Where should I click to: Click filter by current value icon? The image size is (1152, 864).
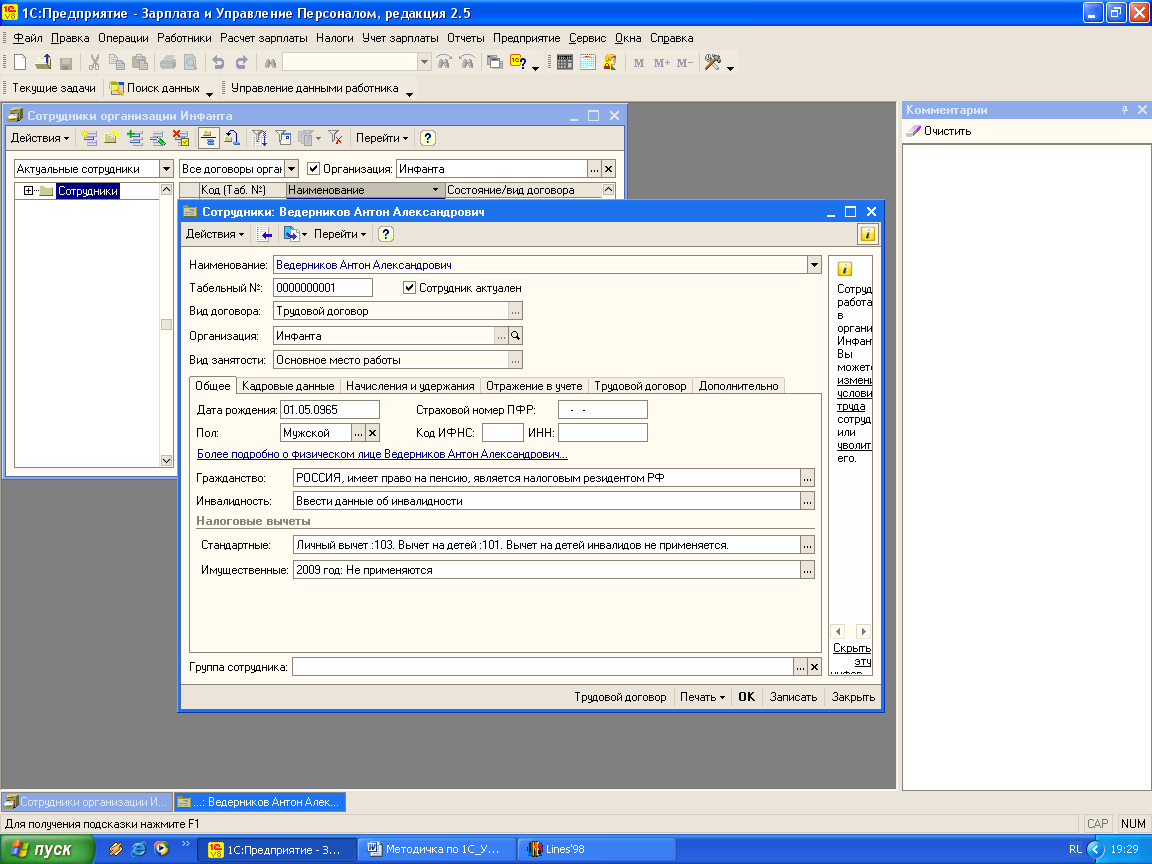(x=283, y=137)
